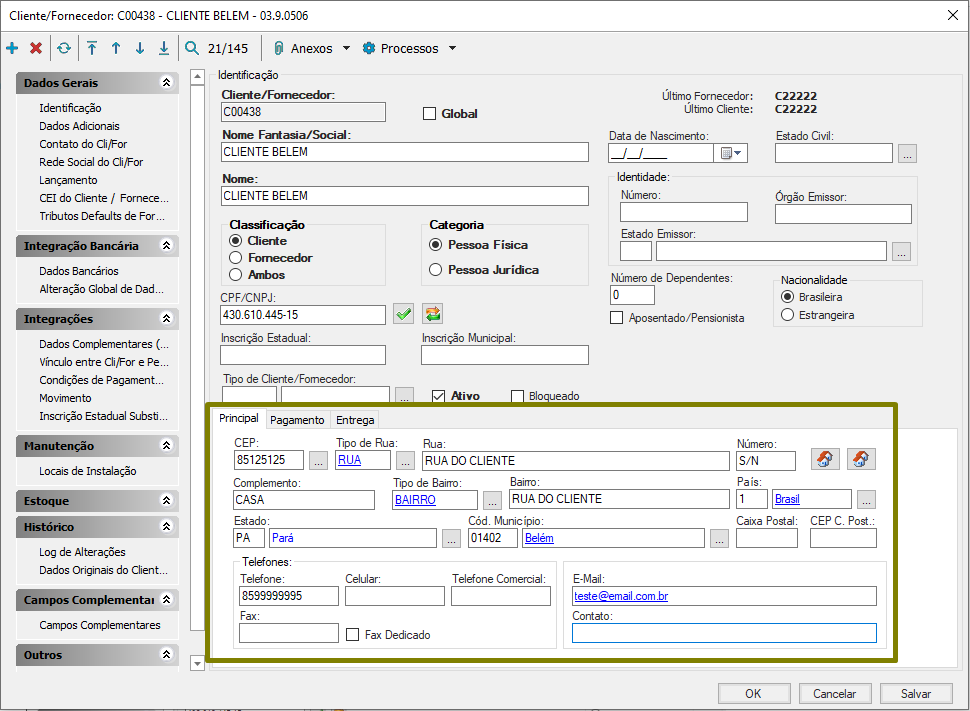The image size is (970, 711).
Task: Select Estrangeira nationality
Action: click(788, 315)
